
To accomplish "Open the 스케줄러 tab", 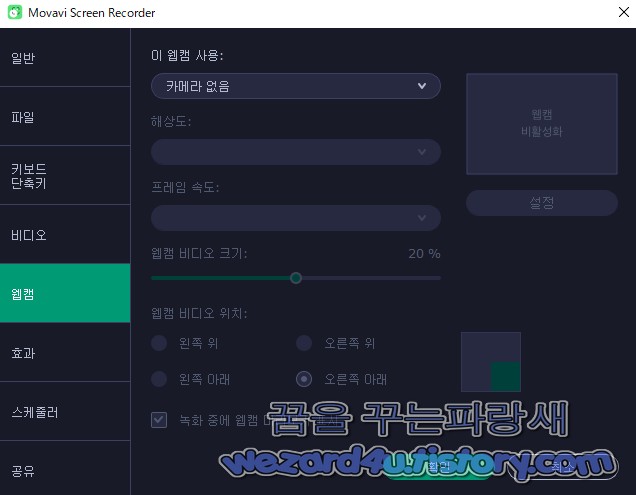I will (65, 411).
